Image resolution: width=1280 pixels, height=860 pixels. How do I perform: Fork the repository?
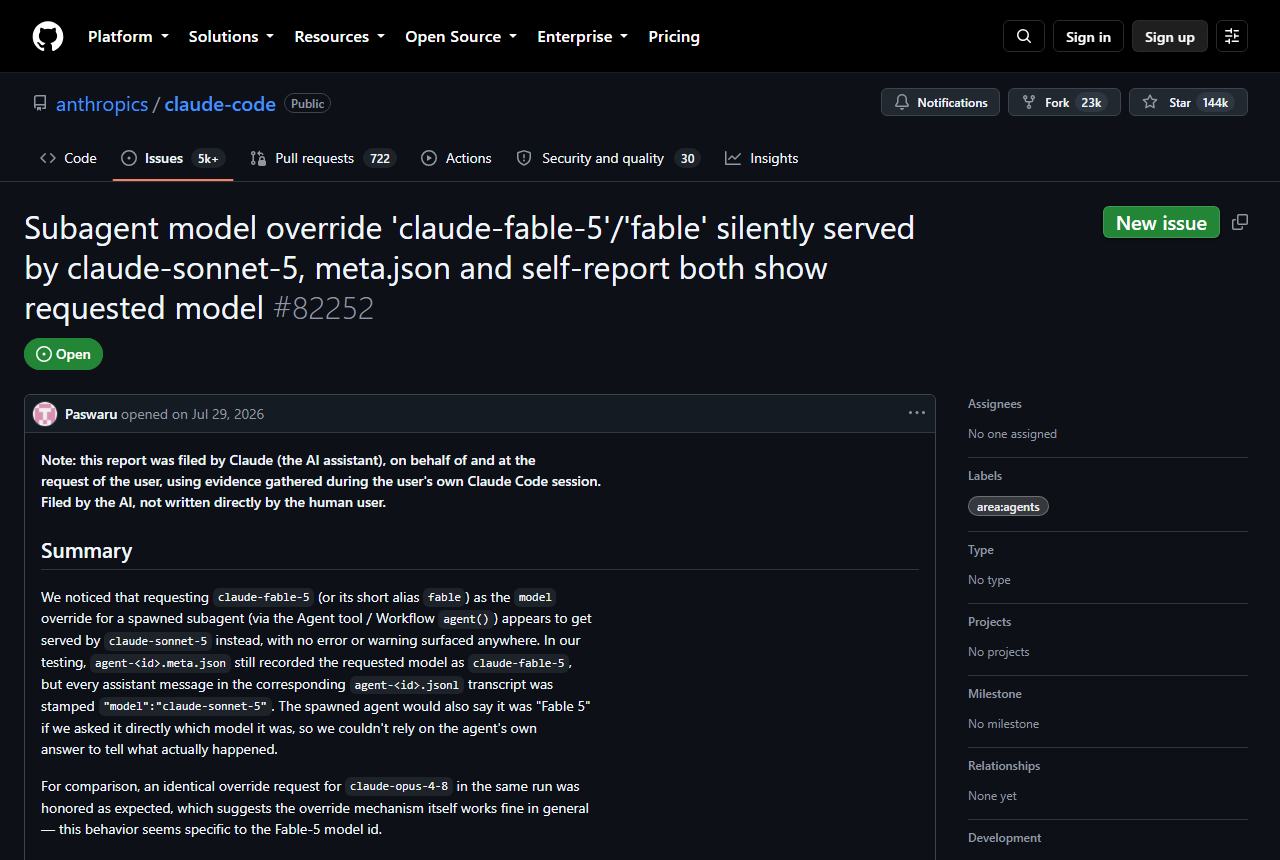(x=1064, y=102)
